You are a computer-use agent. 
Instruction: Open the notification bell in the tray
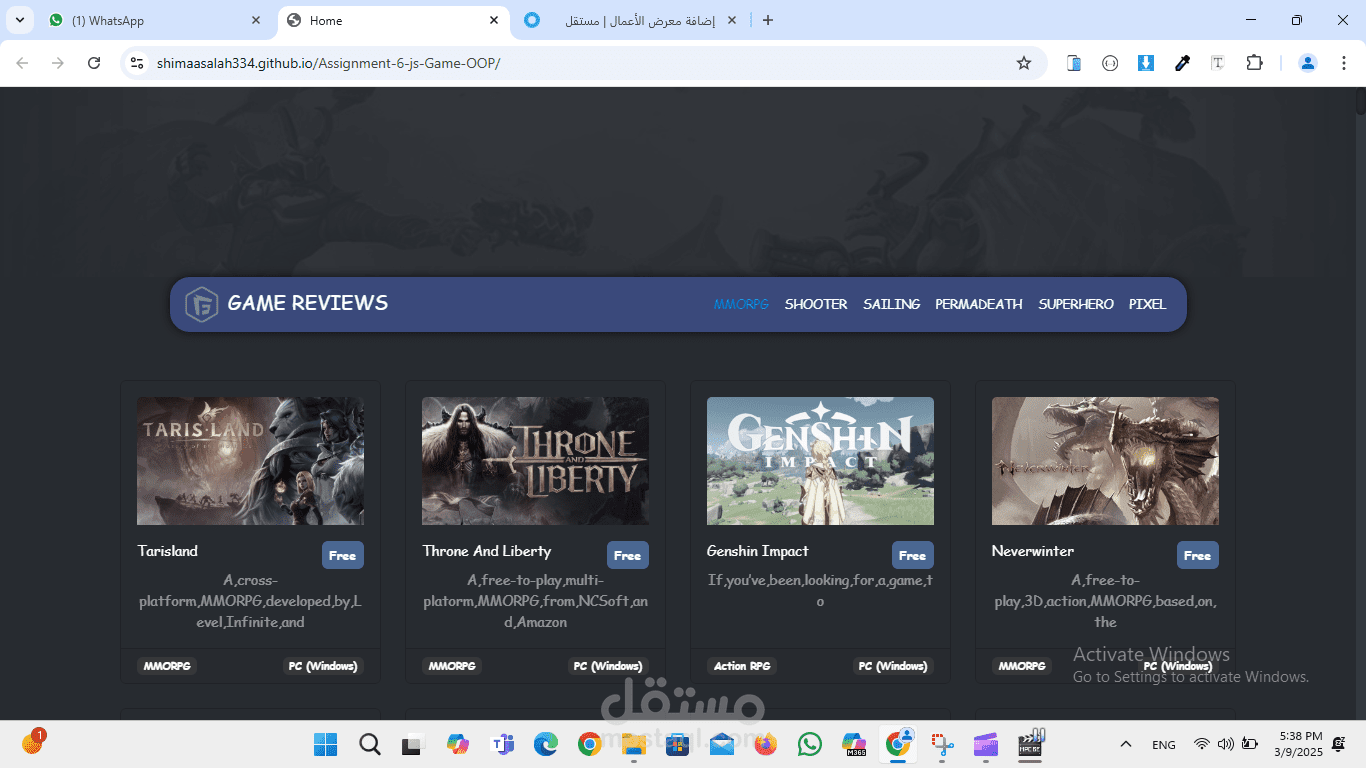click(x=1339, y=744)
